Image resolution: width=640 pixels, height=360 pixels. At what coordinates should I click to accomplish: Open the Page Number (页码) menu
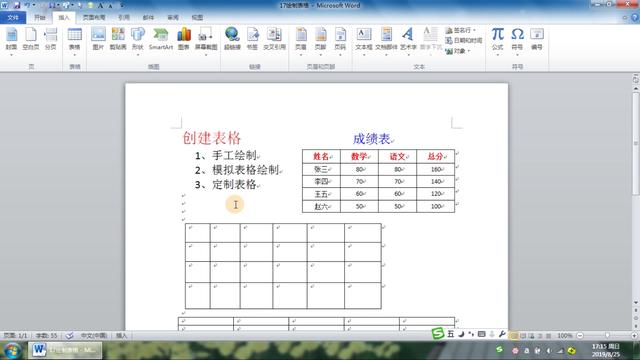tap(340, 40)
